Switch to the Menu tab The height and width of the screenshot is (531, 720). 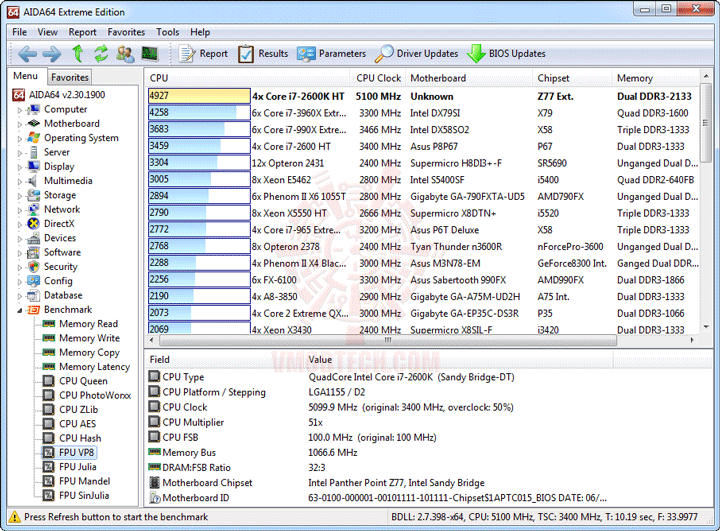click(x=26, y=76)
